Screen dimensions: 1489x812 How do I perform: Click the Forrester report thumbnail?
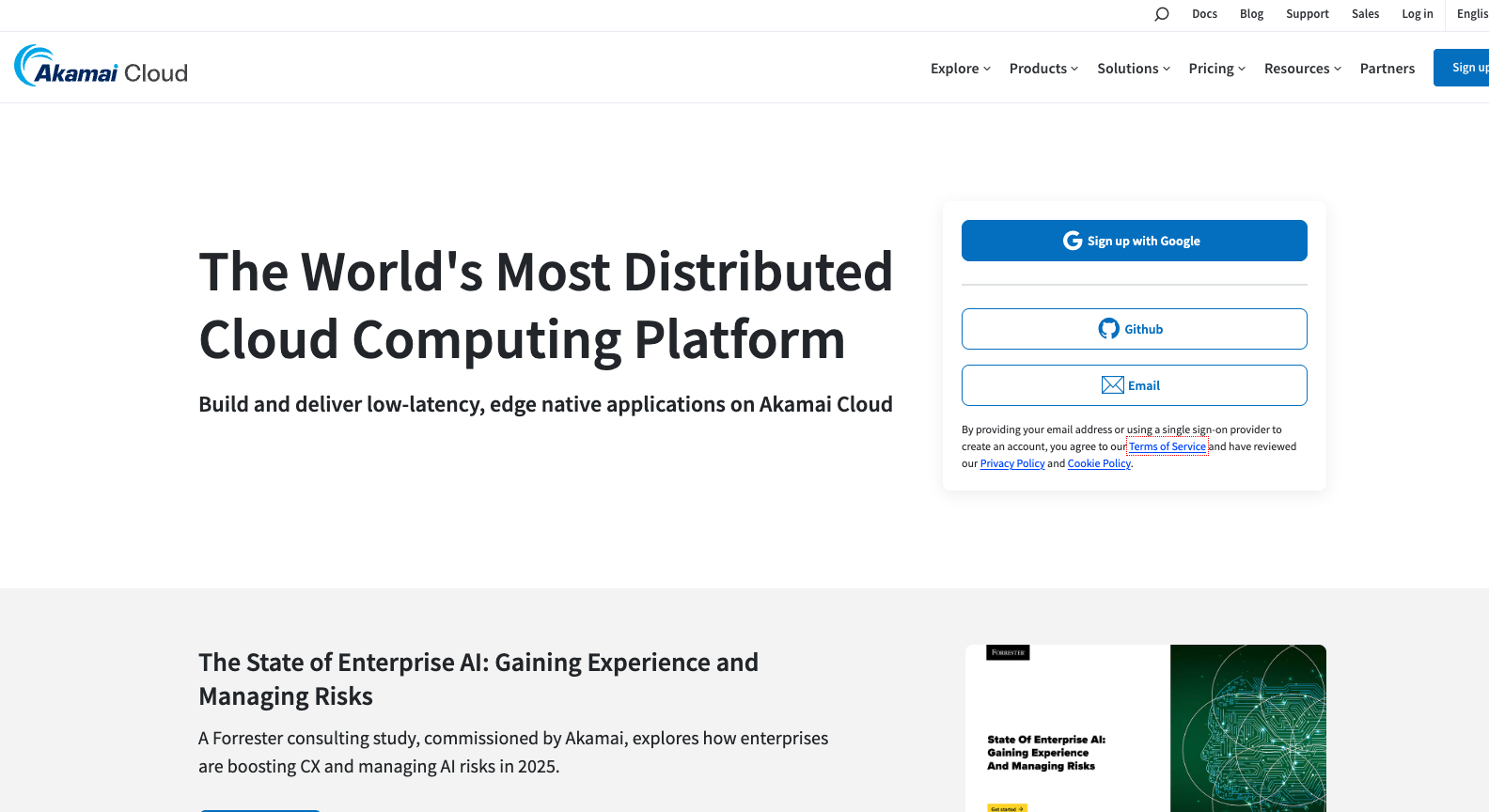click(1146, 728)
